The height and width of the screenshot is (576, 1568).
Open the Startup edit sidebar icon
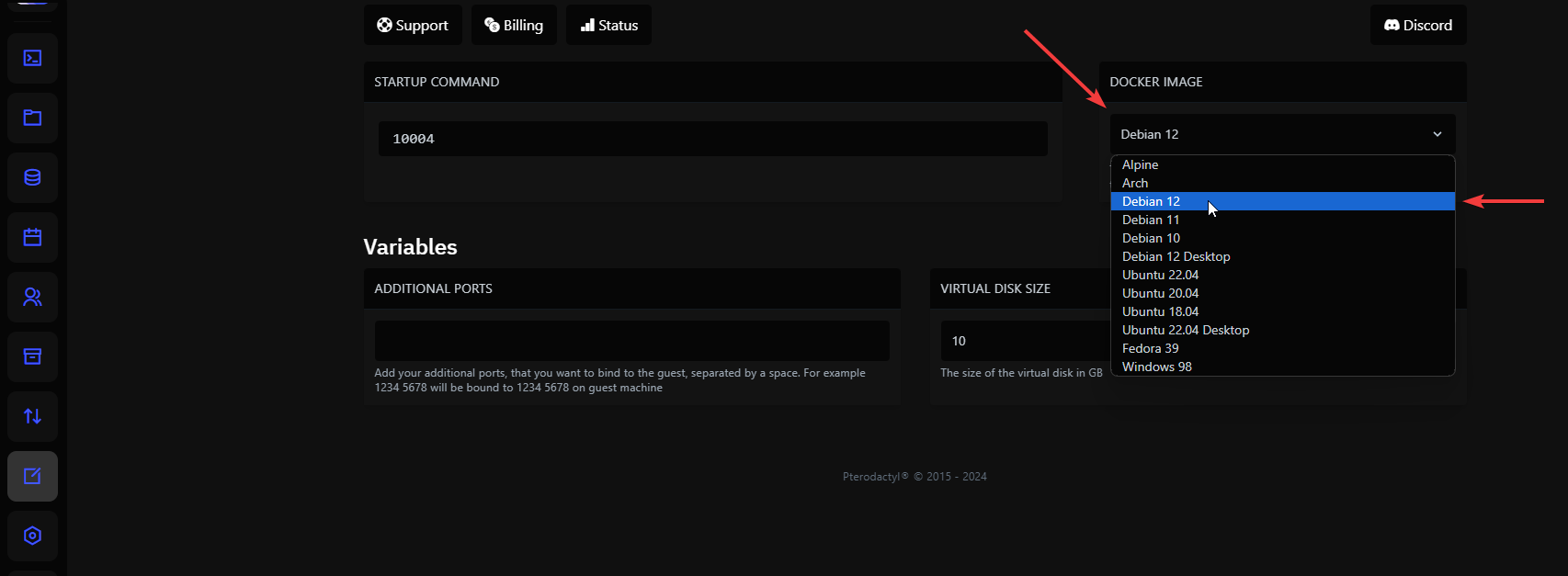pos(32,476)
